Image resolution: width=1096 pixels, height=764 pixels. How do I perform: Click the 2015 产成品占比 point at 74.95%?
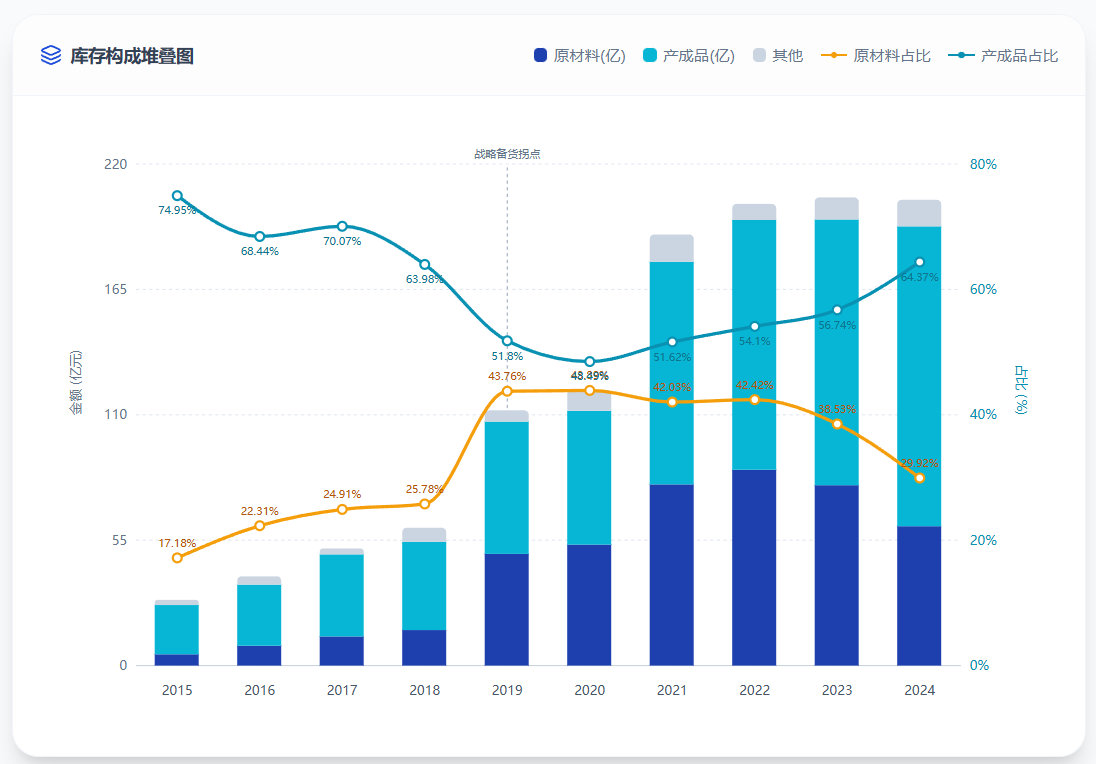pyautogui.click(x=177, y=196)
